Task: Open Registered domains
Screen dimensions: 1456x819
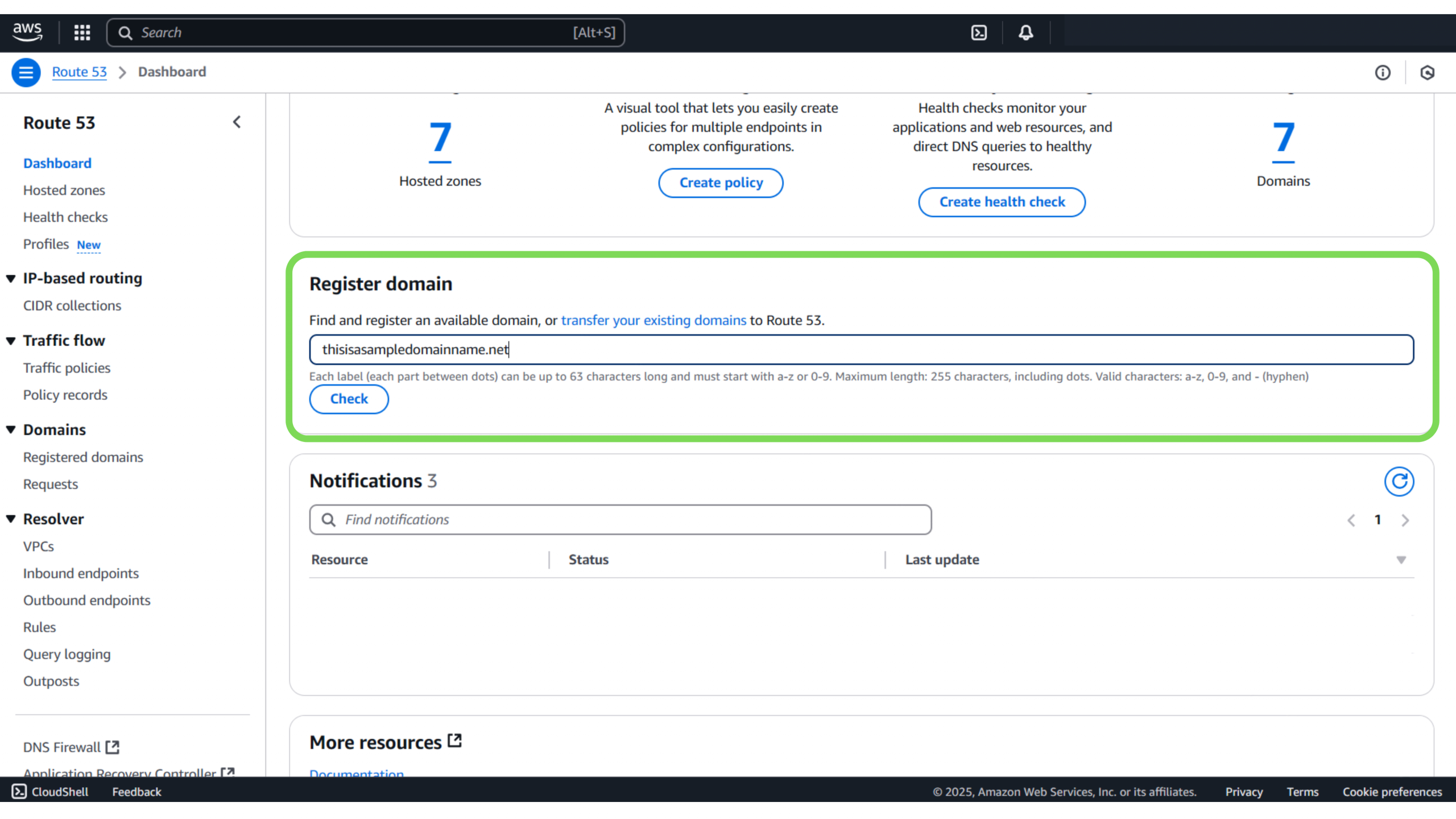Action: [83, 457]
